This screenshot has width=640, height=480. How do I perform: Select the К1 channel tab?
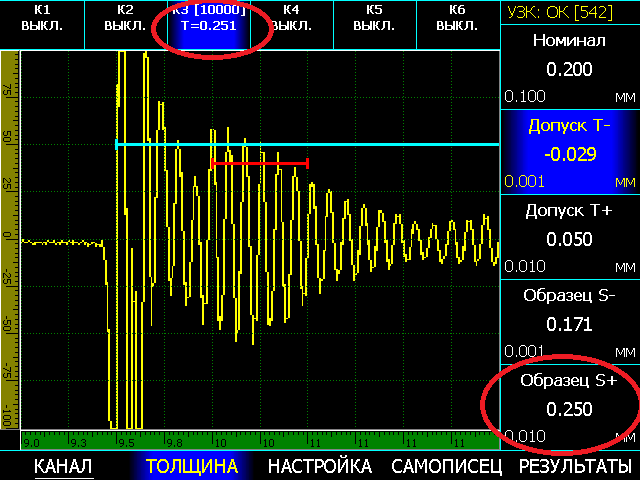42,24
